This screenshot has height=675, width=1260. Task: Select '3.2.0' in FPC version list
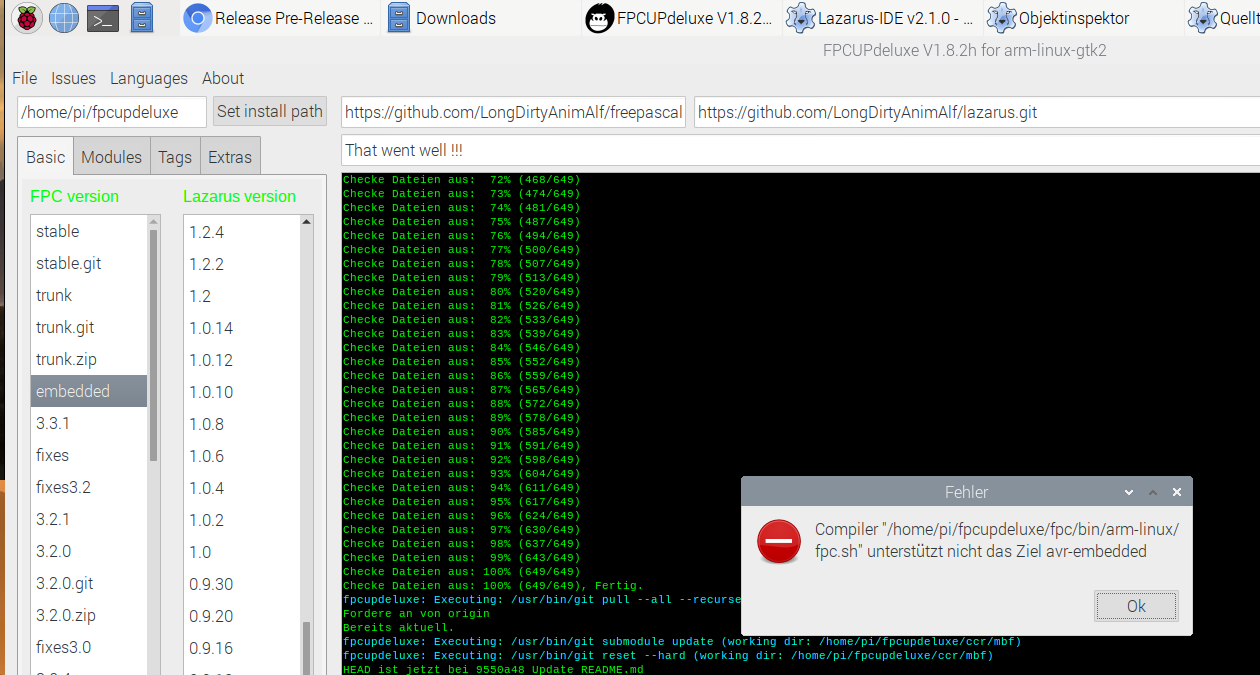click(89, 551)
